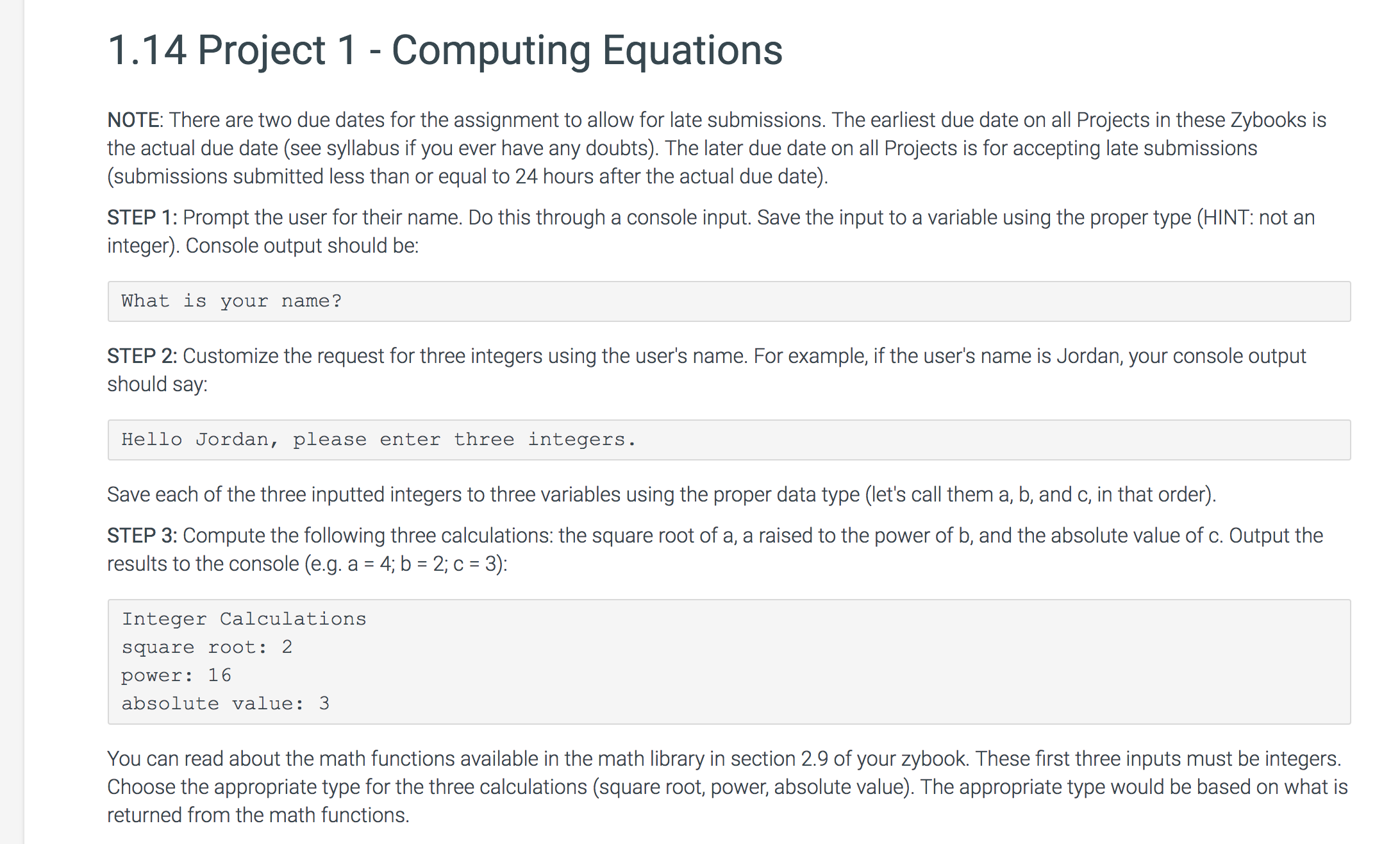Click the paragraph mentioning section 2.9 of your zybook
Screen dimensions: 1400x844
click(x=728, y=787)
